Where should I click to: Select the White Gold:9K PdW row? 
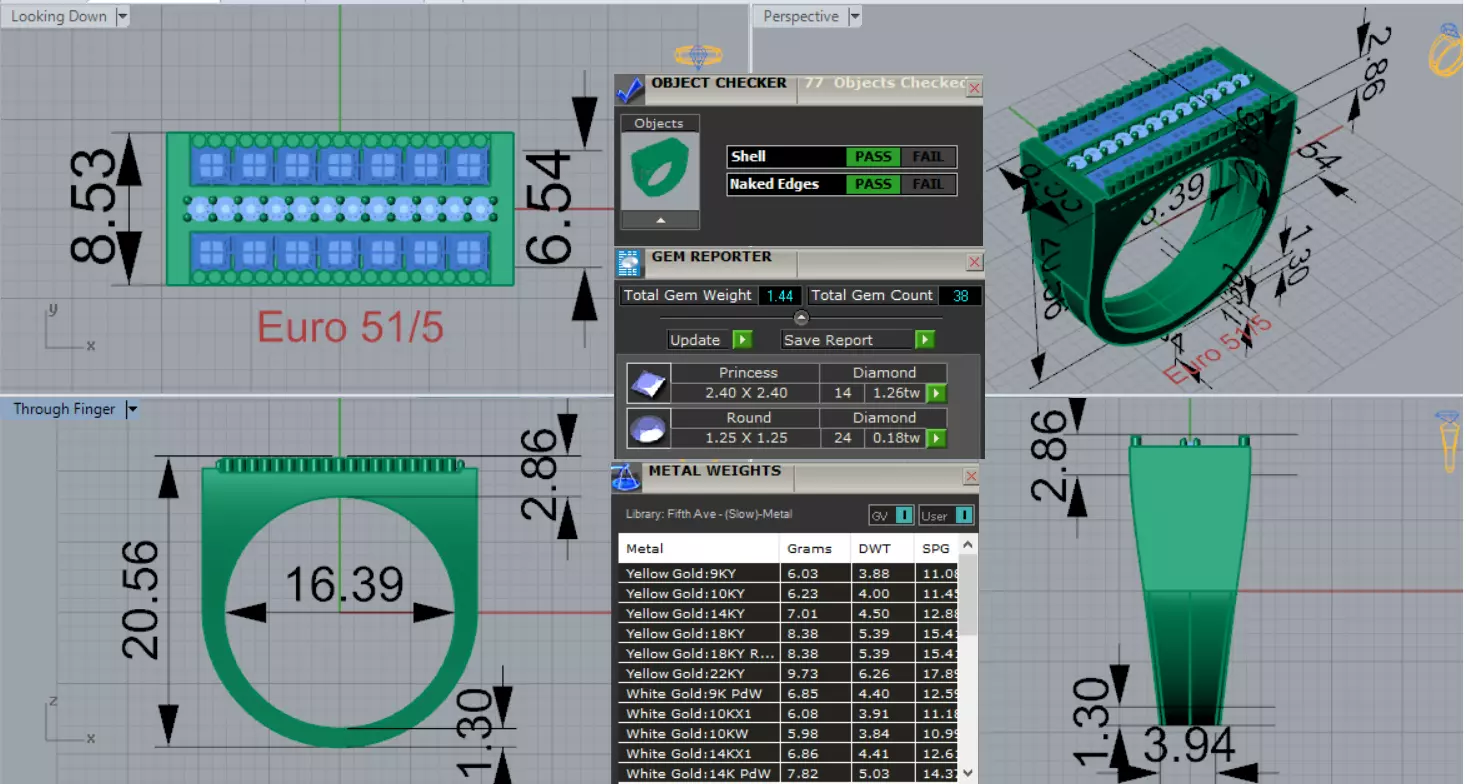pos(788,694)
